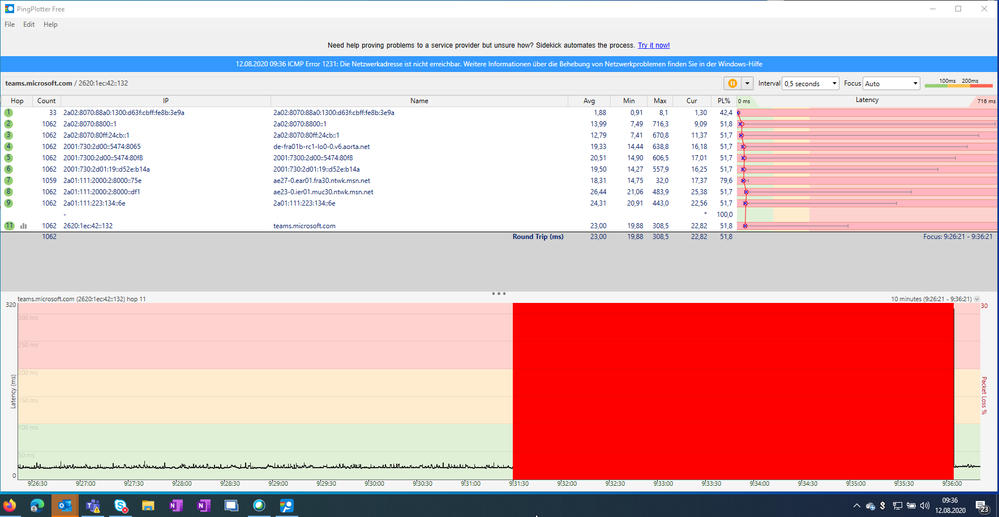Select hop 9 green circle icon
This screenshot has height=517, width=999.
coord(8,203)
